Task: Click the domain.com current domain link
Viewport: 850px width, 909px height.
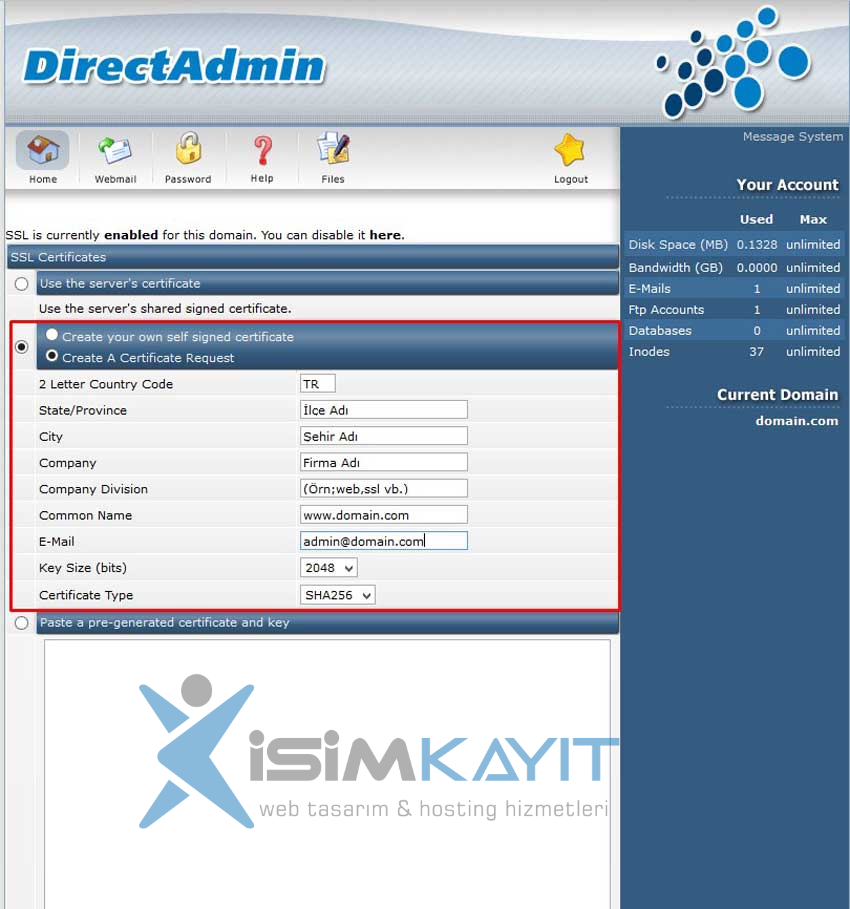Action: pyautogui.click(x=797, y=421)
